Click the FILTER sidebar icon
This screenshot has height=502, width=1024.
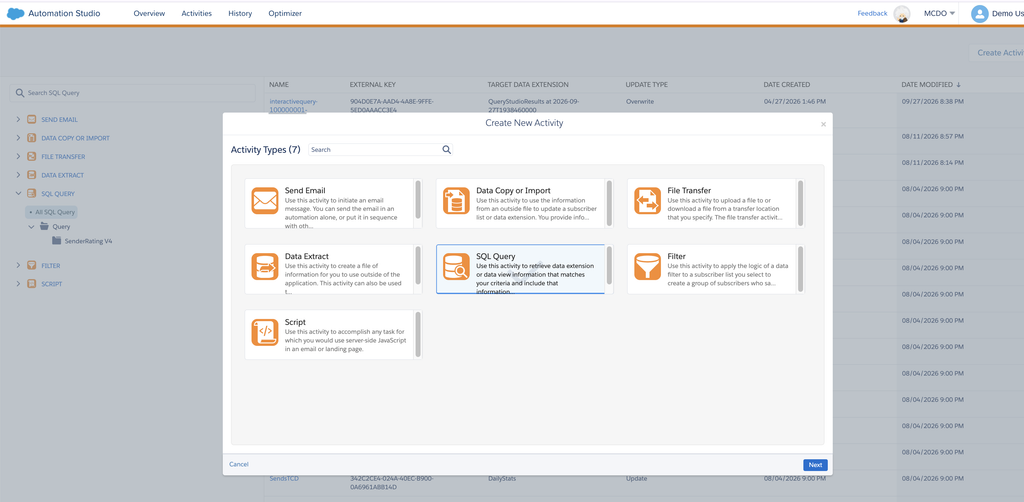(31, 266)
